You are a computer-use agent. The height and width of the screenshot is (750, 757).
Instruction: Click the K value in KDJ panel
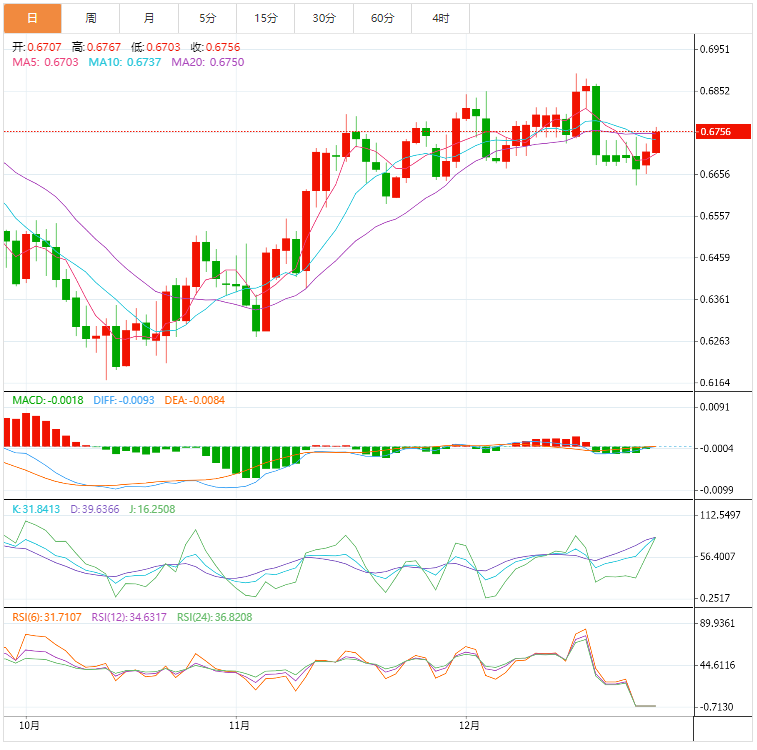(42, 509)
